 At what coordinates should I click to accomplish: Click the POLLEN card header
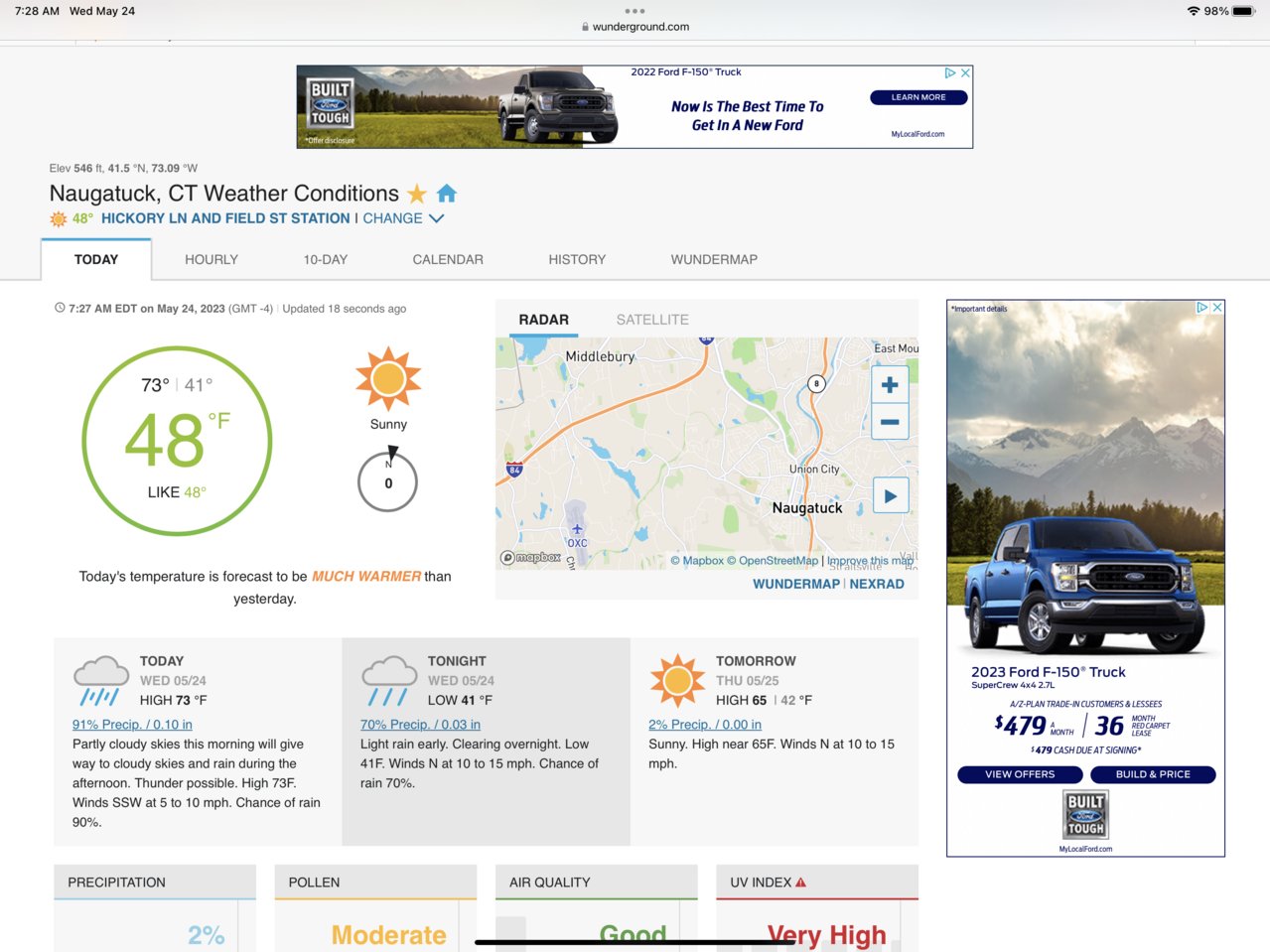(375, 883)
